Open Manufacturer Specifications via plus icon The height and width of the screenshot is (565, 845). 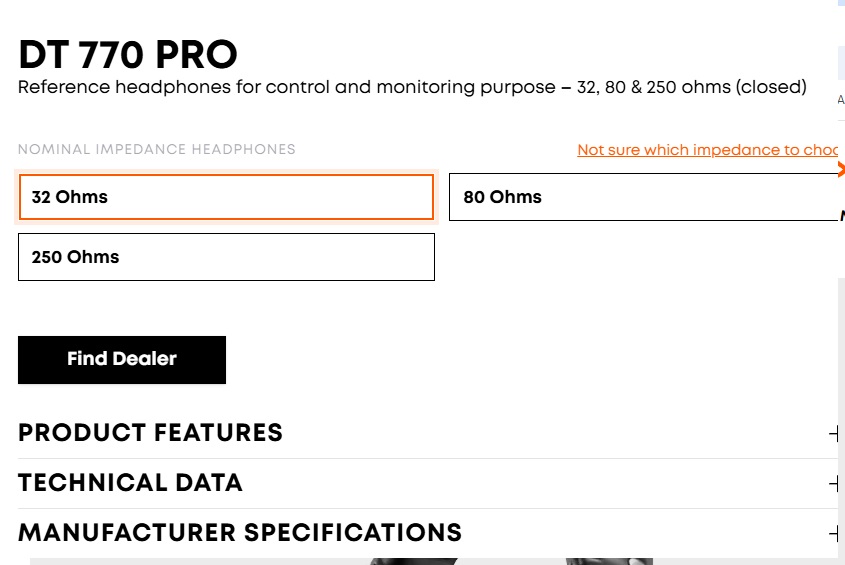pyautogui.click(x=834, y=533)
